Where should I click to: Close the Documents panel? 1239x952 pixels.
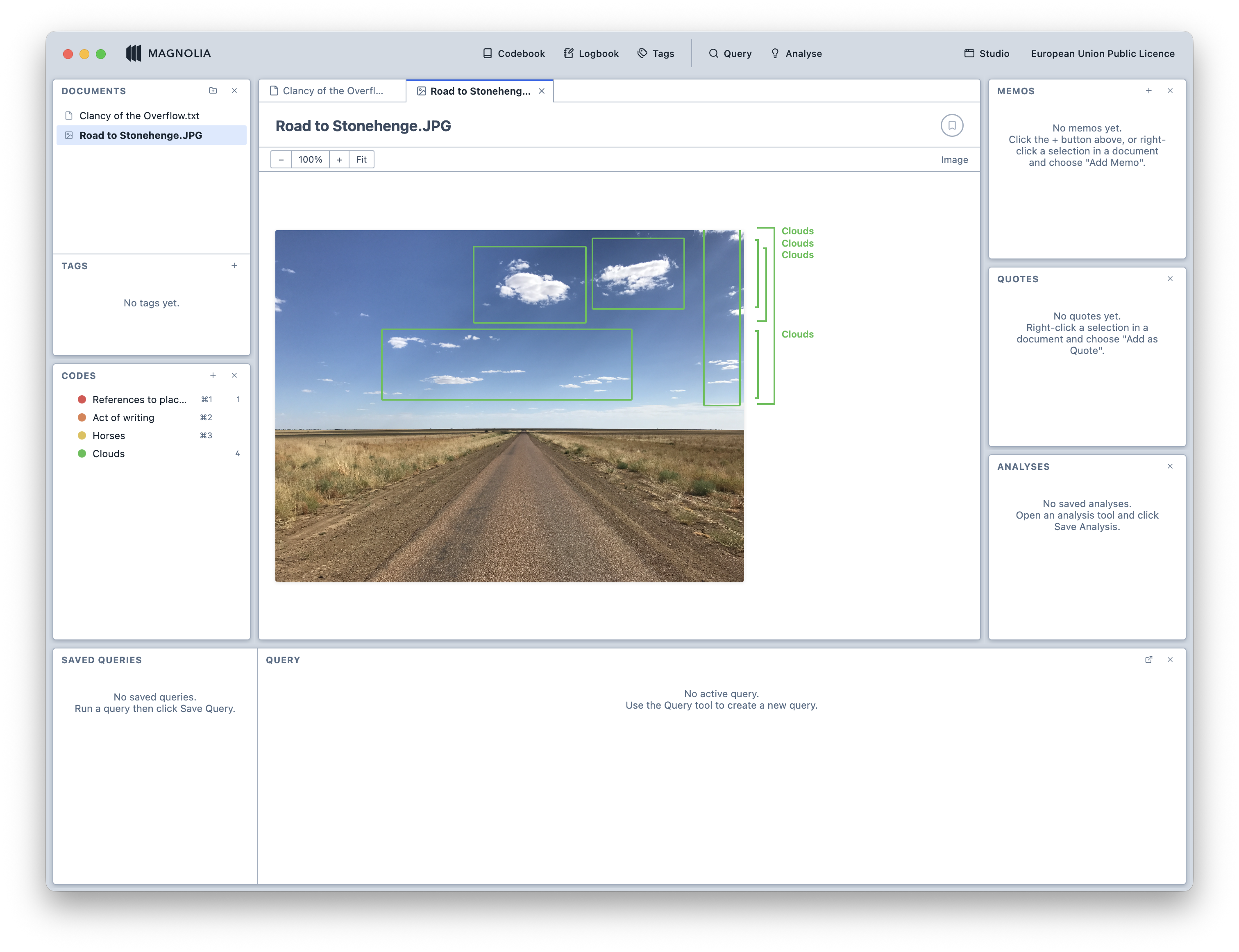(x=234, y=91)
